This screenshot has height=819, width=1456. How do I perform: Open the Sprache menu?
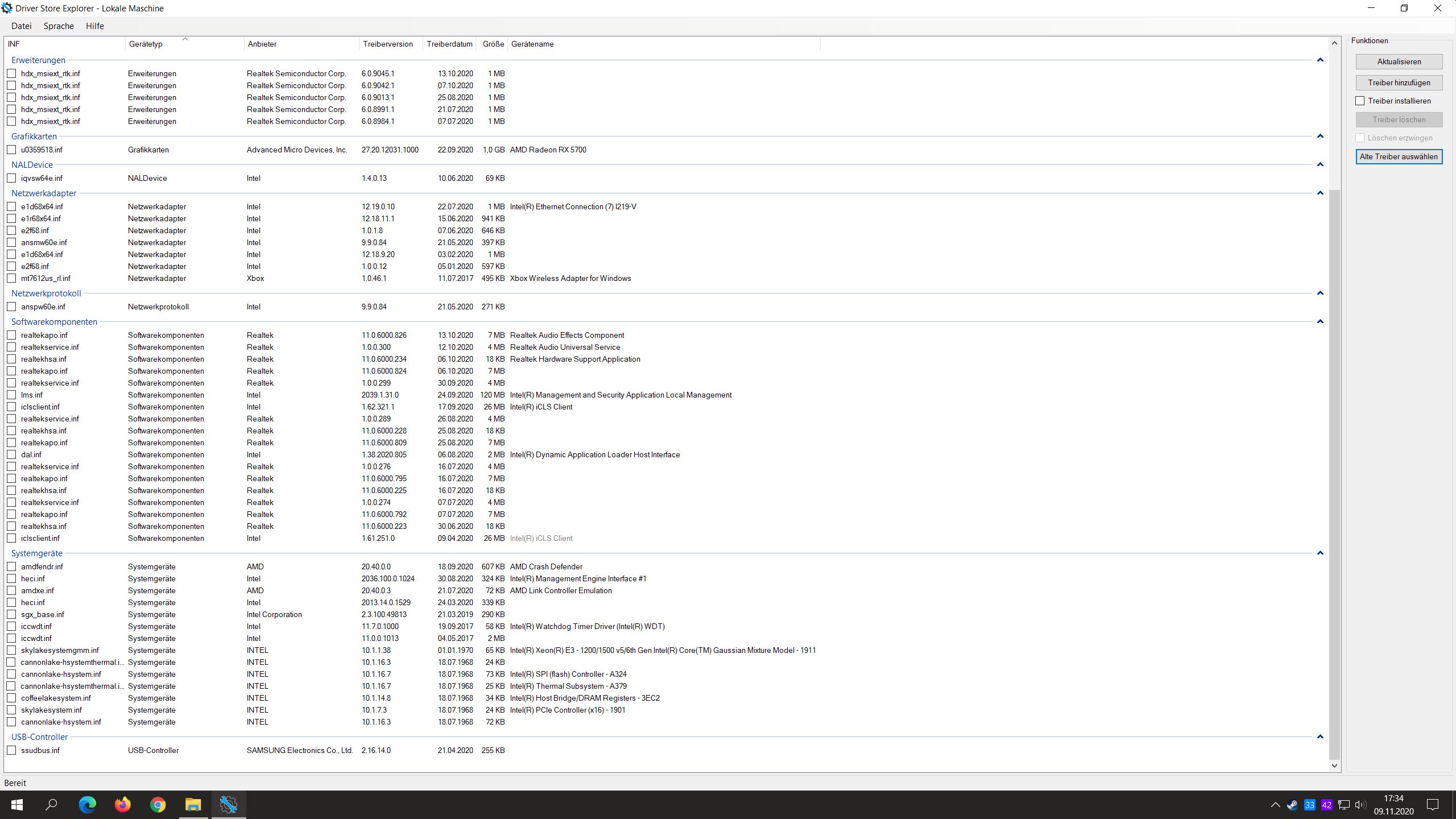click(59, 26)
